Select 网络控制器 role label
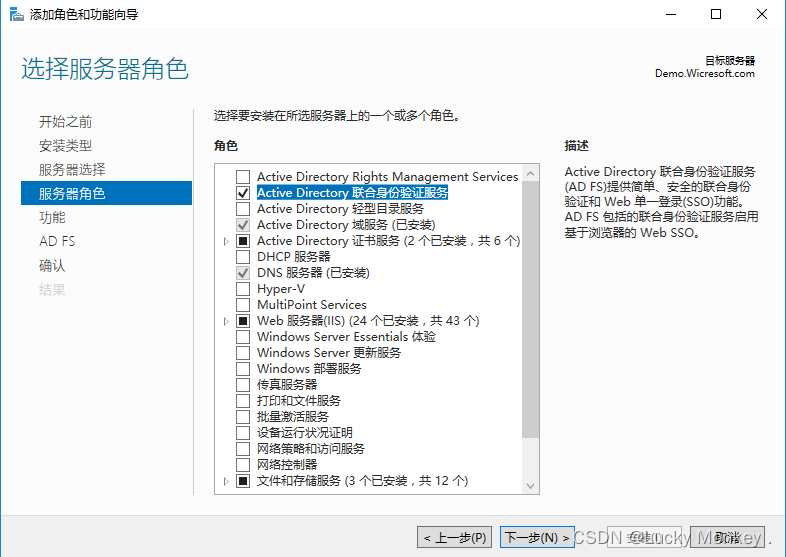The width and height of the screenshot is (786, 557). [287, 465]
